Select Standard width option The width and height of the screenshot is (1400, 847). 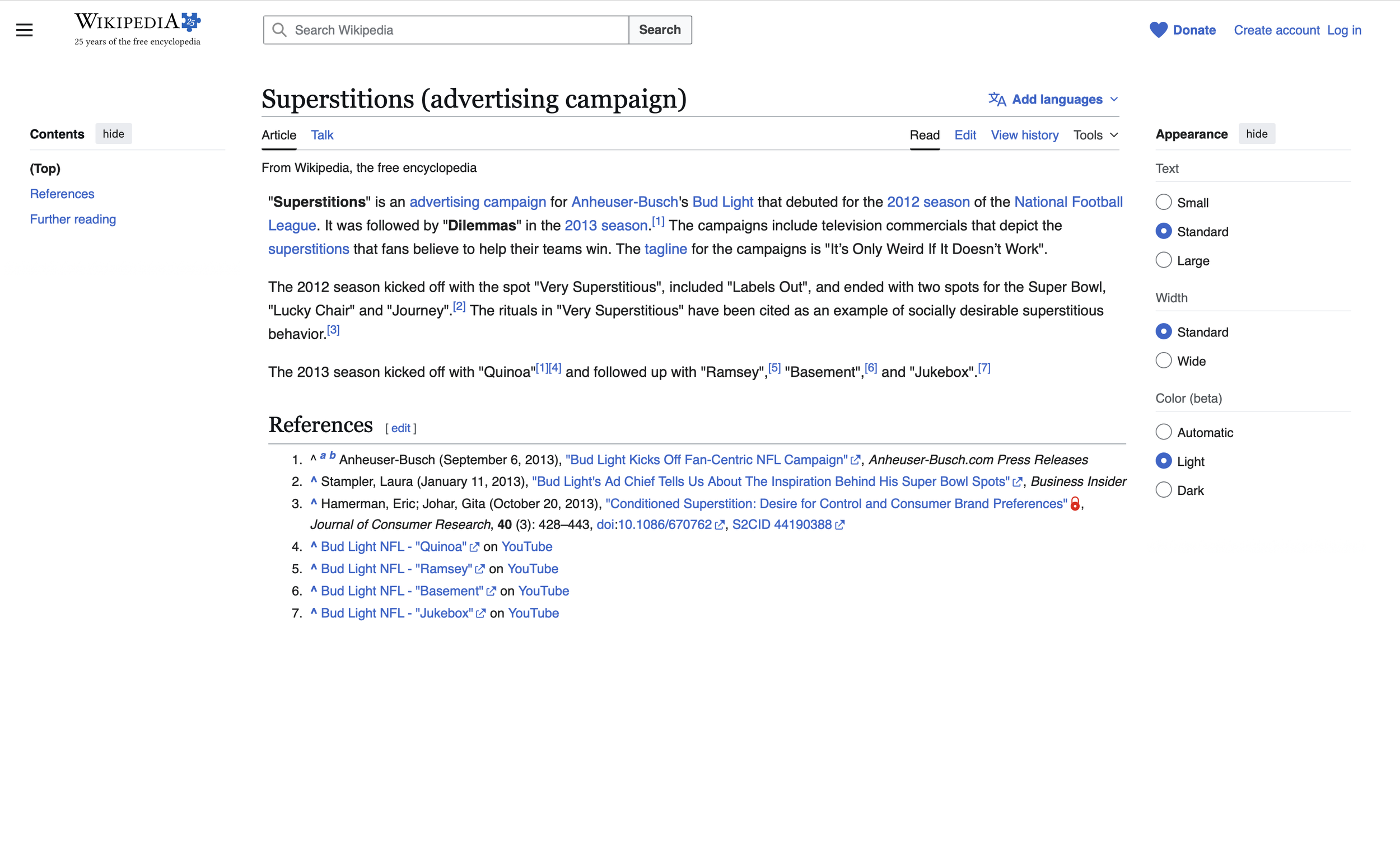[x=1164, y=332]
